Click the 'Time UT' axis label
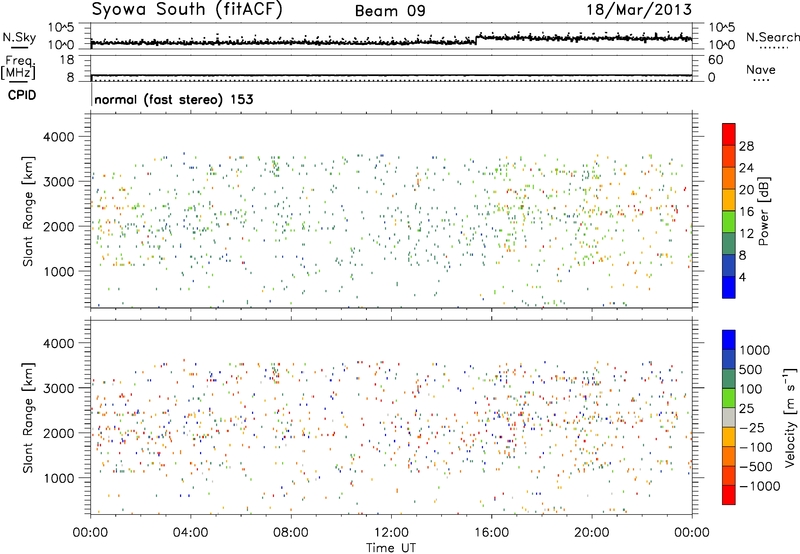 tap(391, 548)
